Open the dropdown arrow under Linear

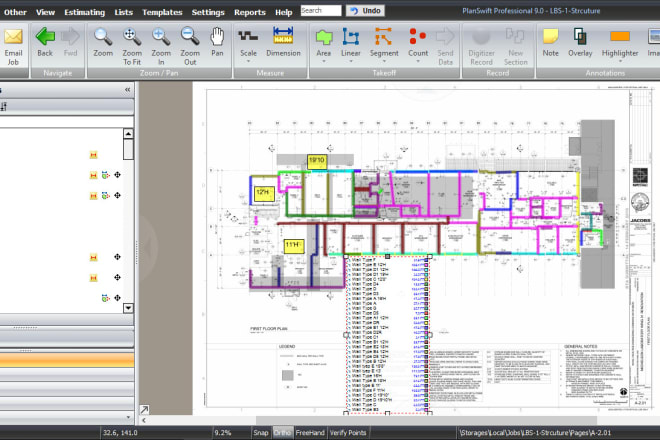[x=351, y=61]
